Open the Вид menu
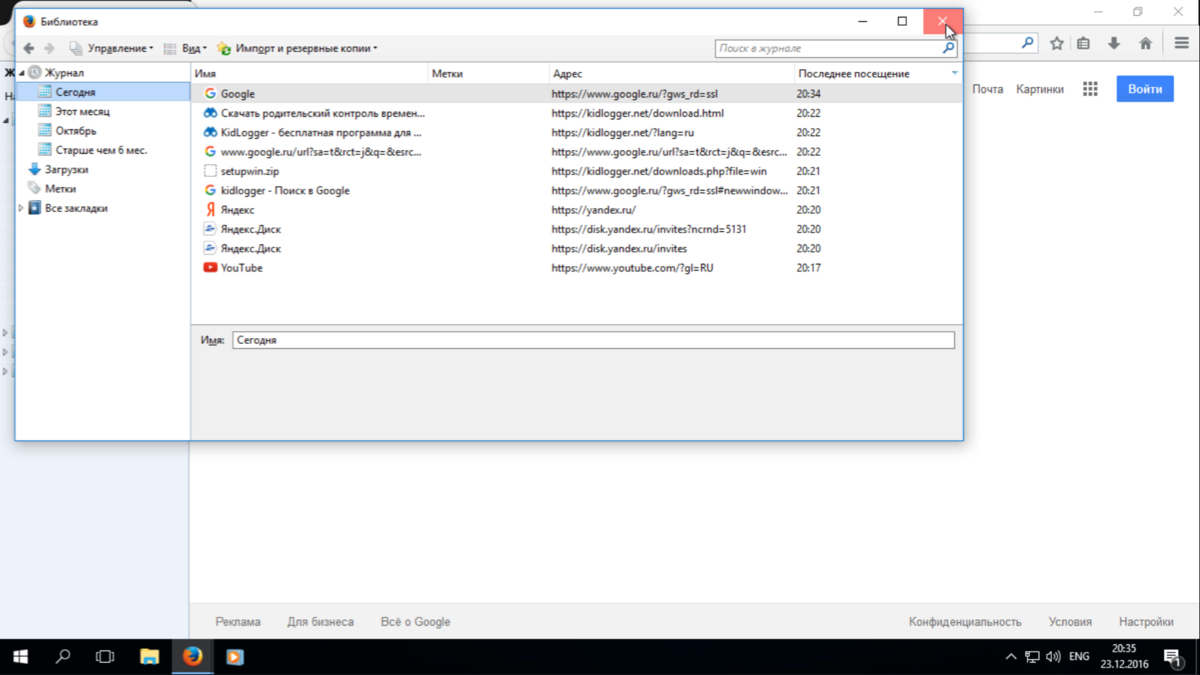 point(185,48)
